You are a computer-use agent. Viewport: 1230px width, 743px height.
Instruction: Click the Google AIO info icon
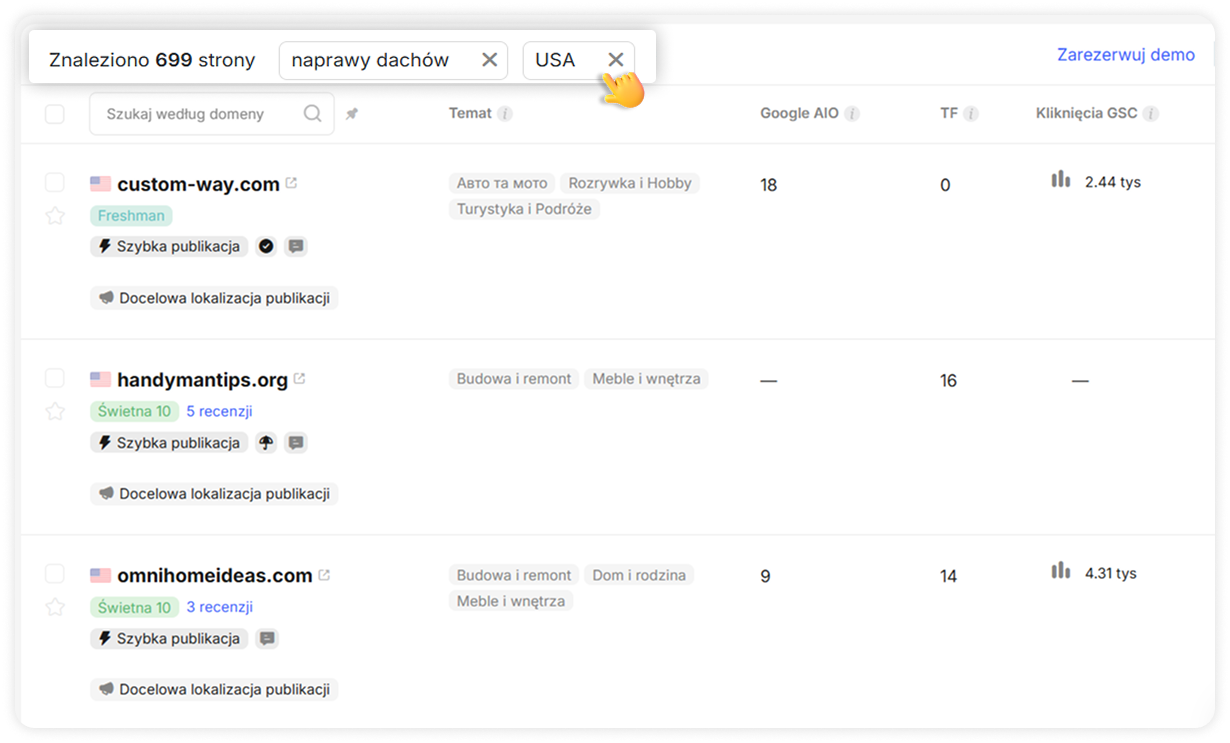click(852, 114)
